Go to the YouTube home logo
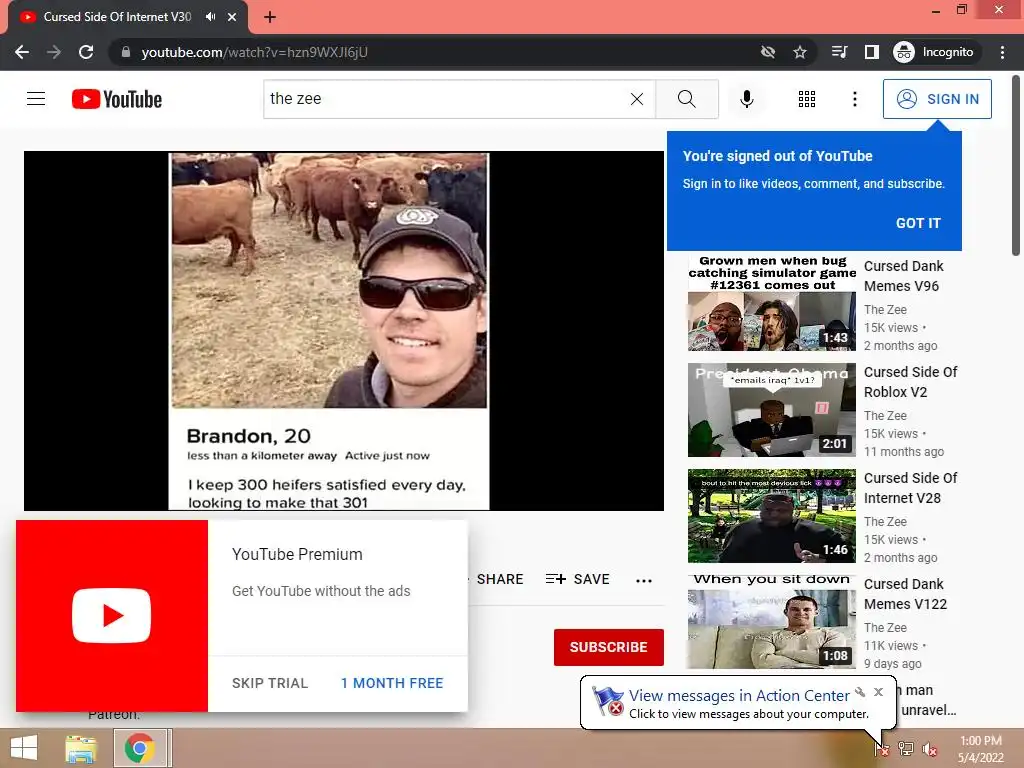1024x768 pixels. click(117, 99)
